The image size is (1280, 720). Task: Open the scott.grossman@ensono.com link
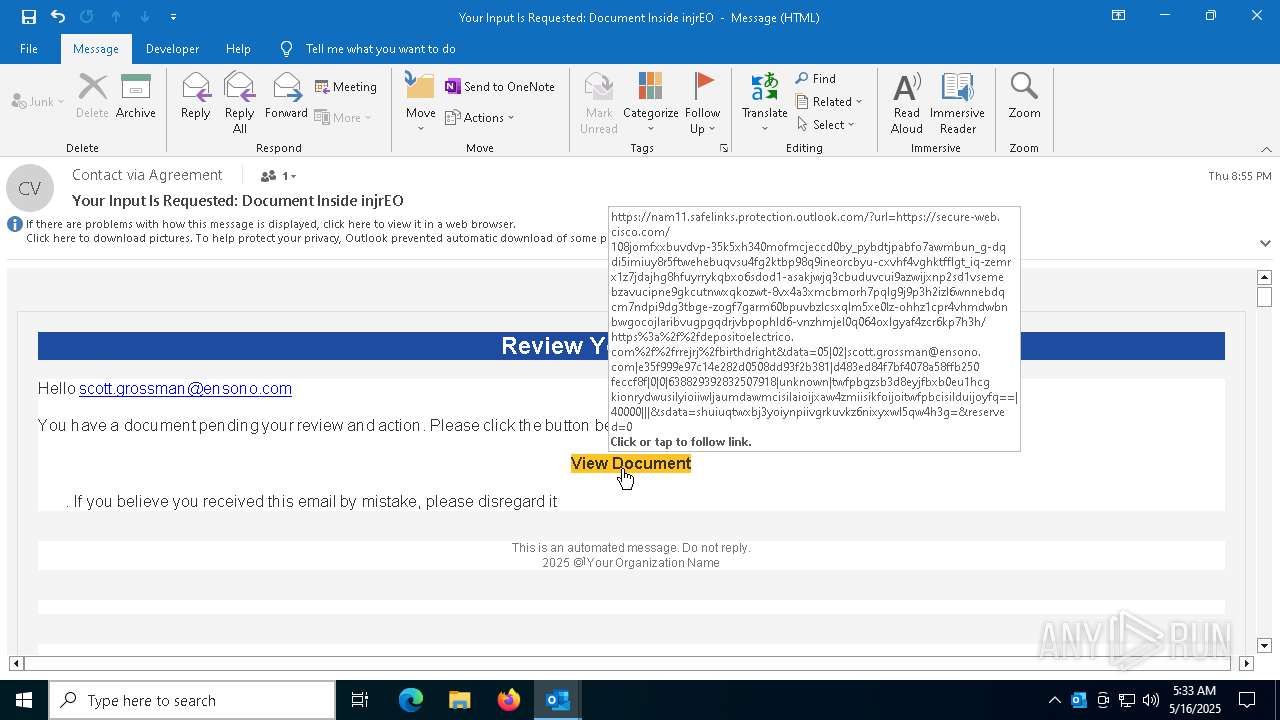coord(185,388)
